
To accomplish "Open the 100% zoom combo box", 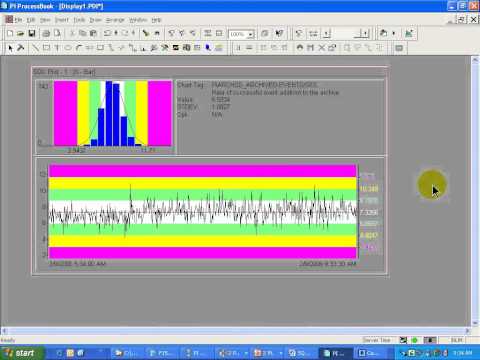I will 242,34.
